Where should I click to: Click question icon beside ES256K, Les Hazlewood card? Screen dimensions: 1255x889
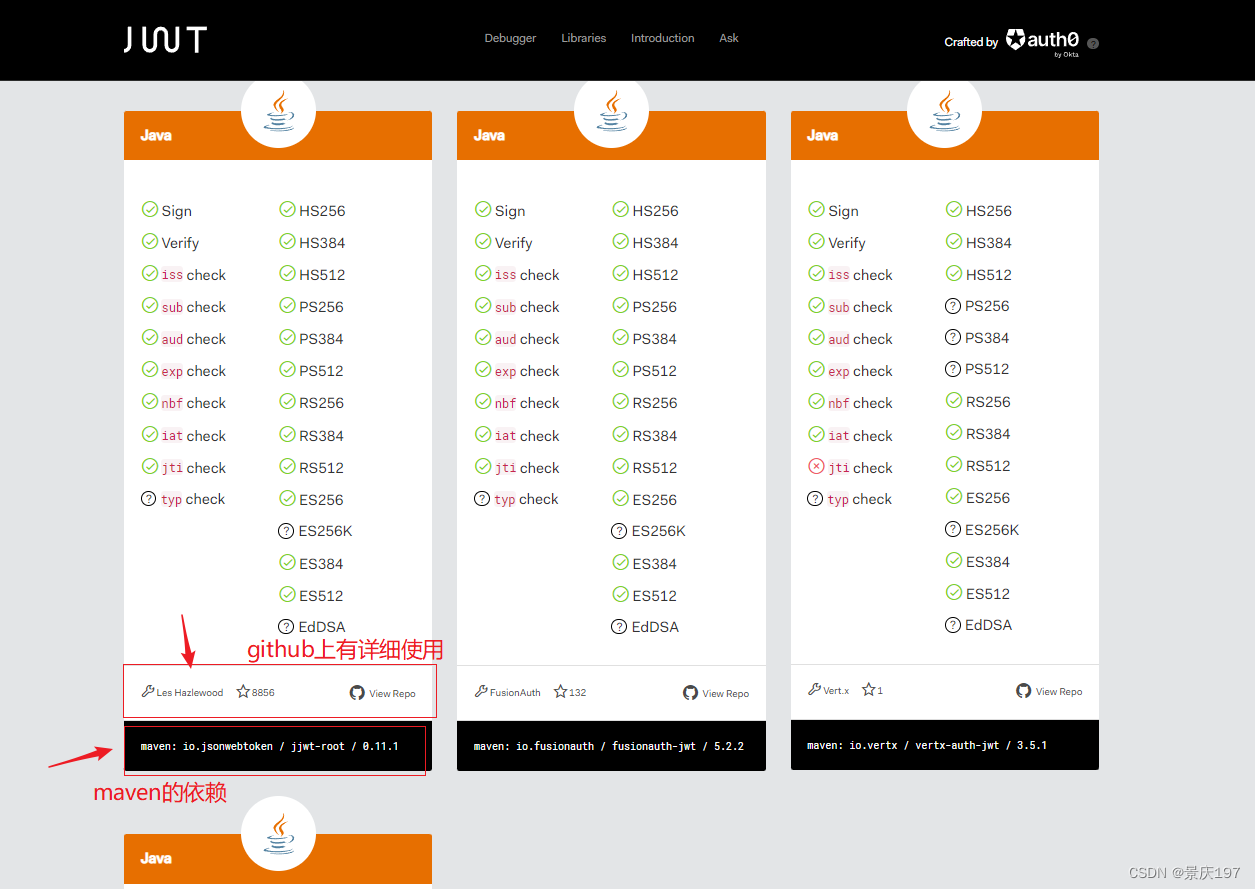pos(286,531)
